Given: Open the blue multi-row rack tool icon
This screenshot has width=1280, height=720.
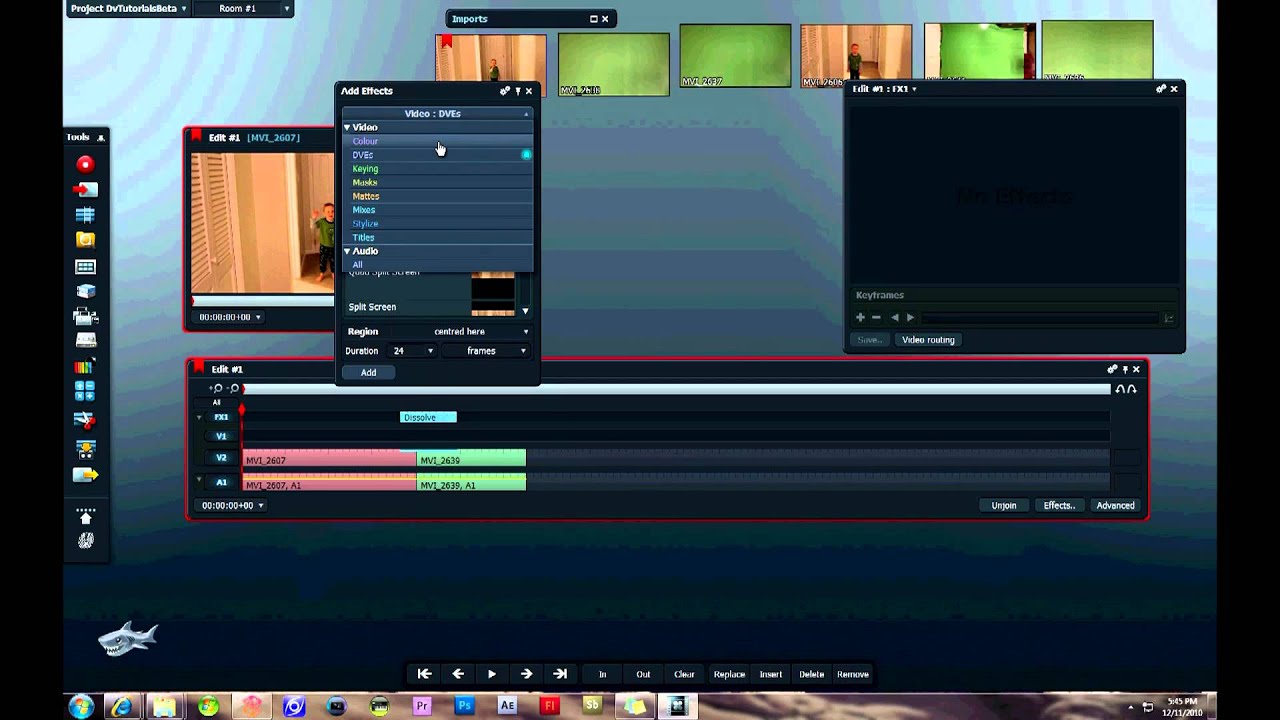Looking at the screenshot, I should (x=85, y=215).
